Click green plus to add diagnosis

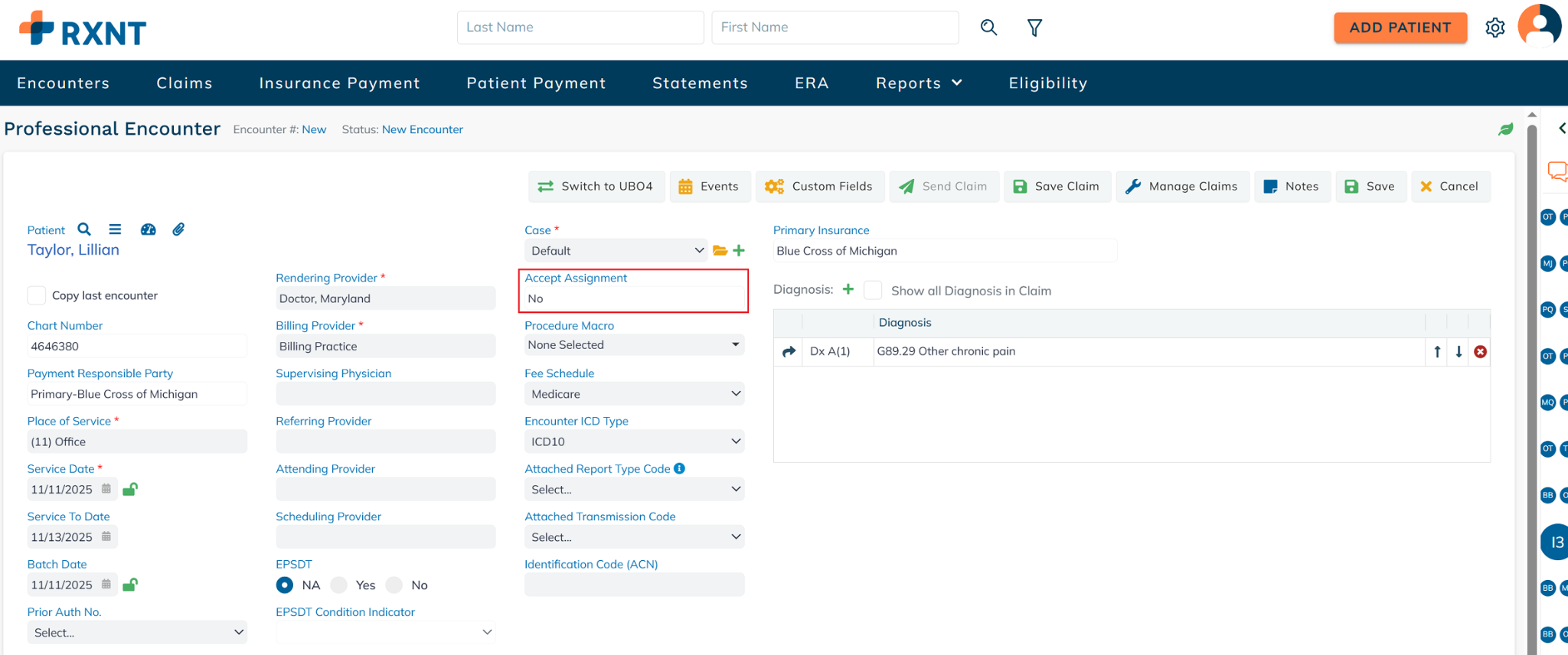[x=848, y=289]
